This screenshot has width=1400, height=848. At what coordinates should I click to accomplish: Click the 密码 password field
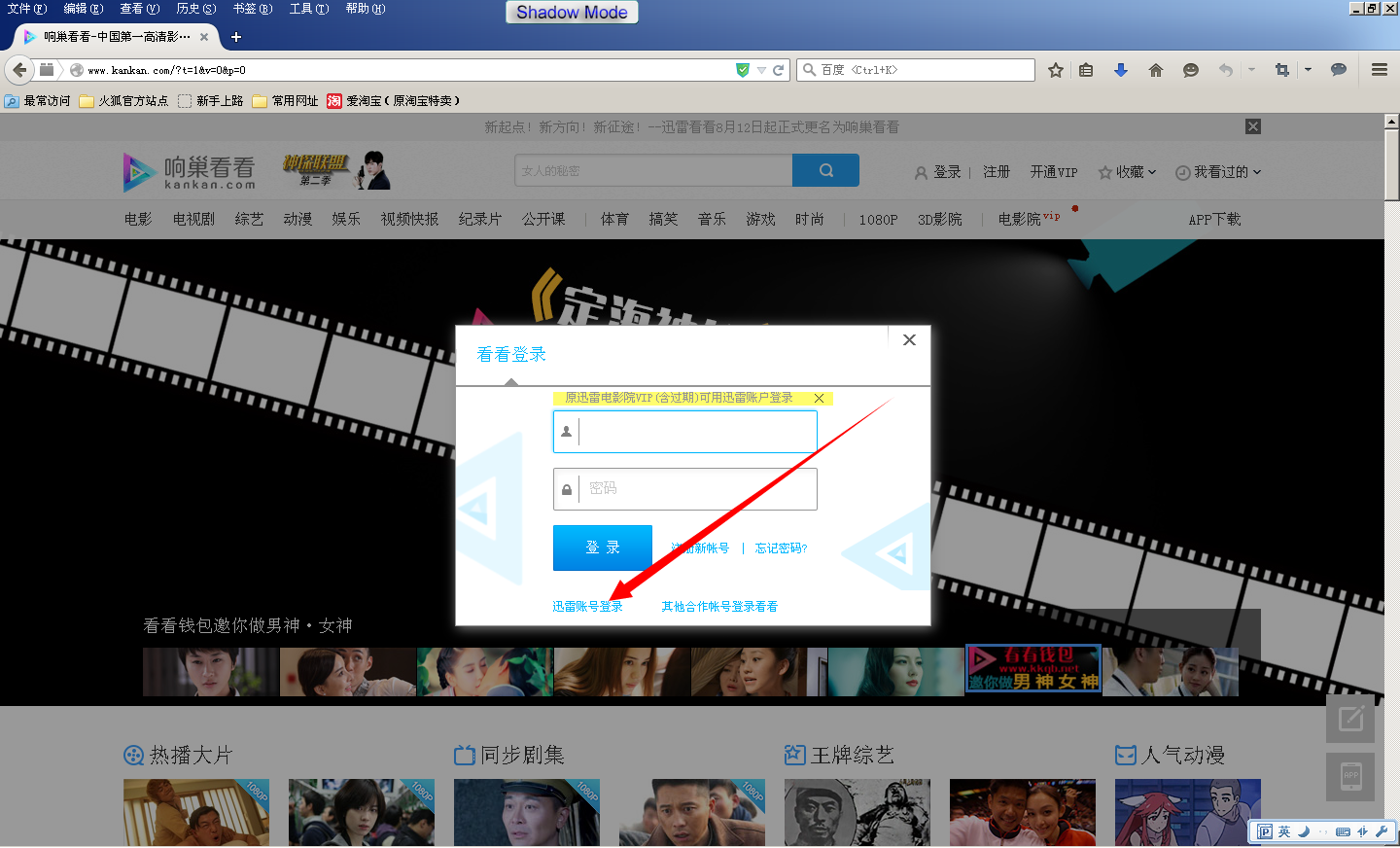point(685,489)
